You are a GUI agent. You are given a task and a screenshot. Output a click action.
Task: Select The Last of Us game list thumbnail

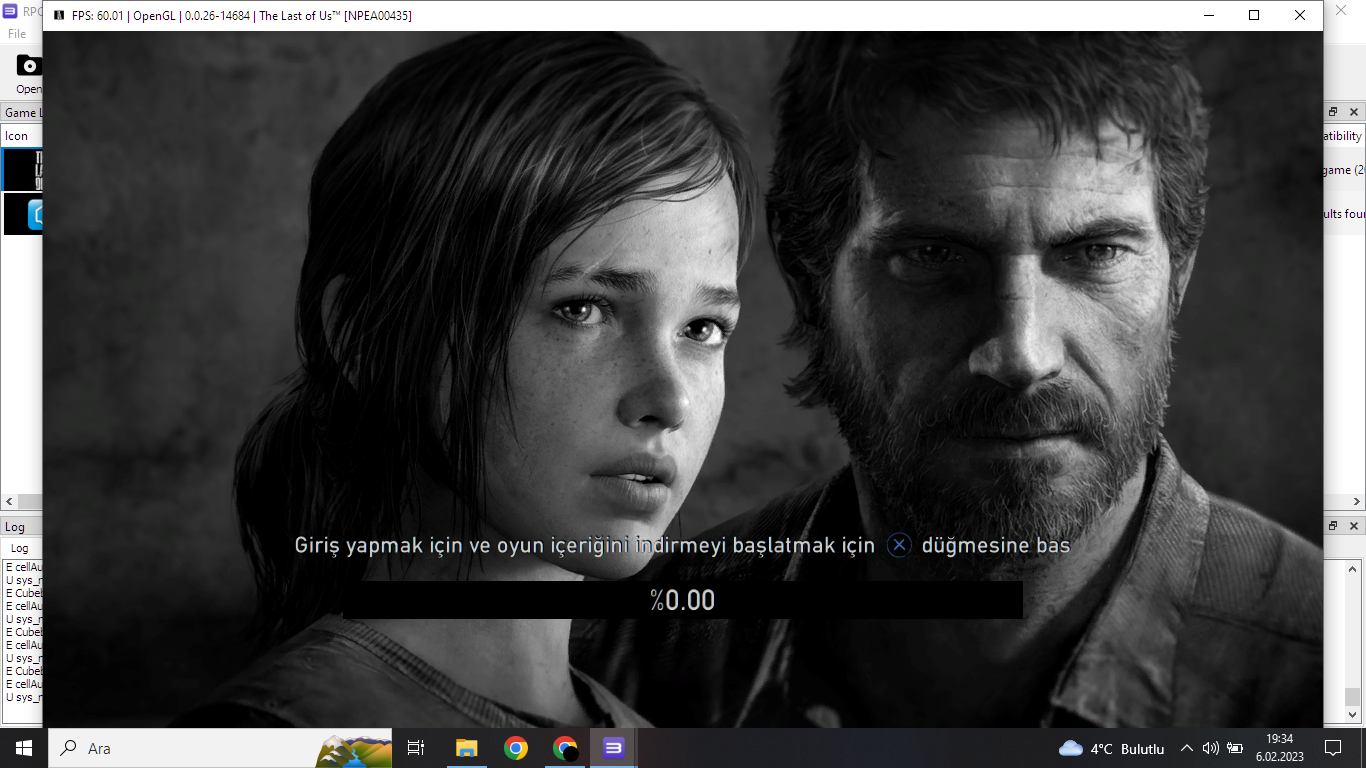(x=23, y=170)
